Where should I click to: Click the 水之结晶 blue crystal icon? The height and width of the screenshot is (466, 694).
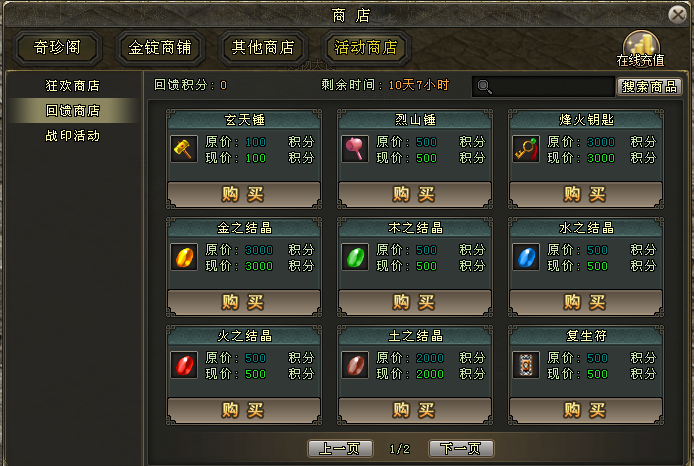coord(526,258)
